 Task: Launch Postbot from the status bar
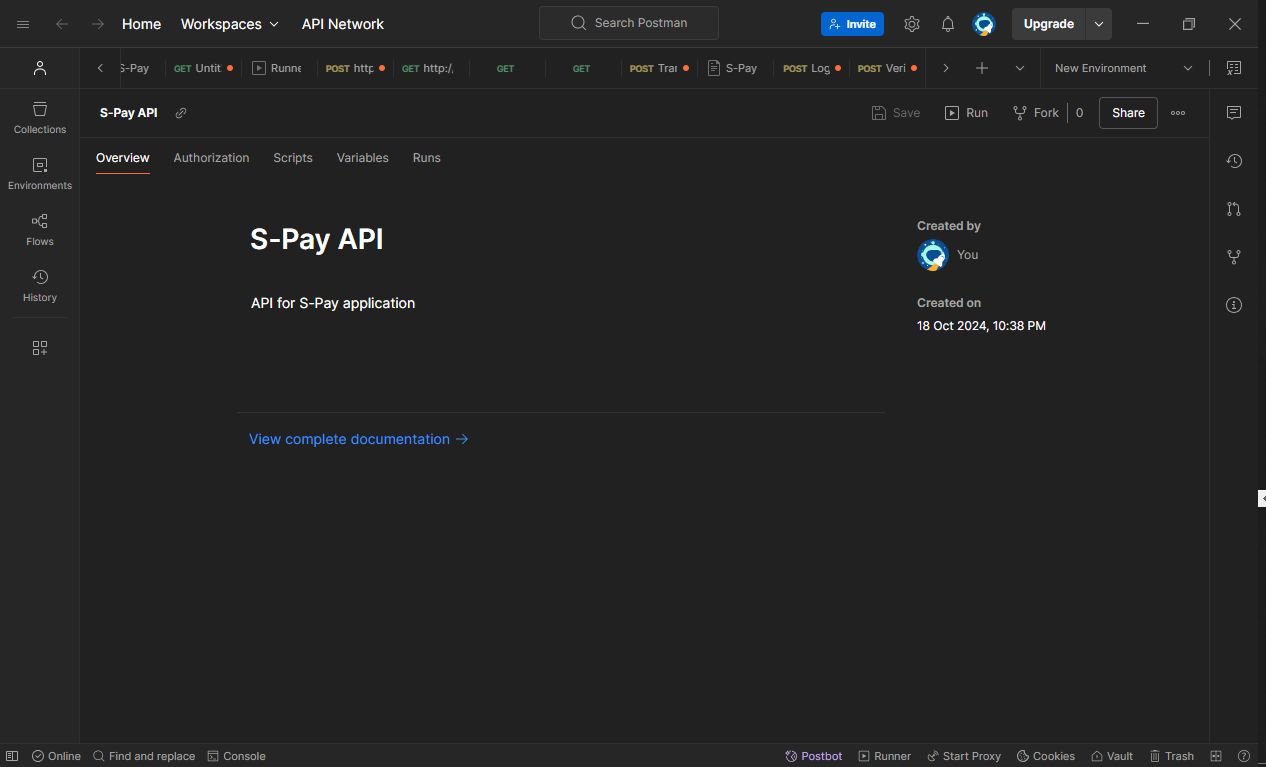click(813, 756)
